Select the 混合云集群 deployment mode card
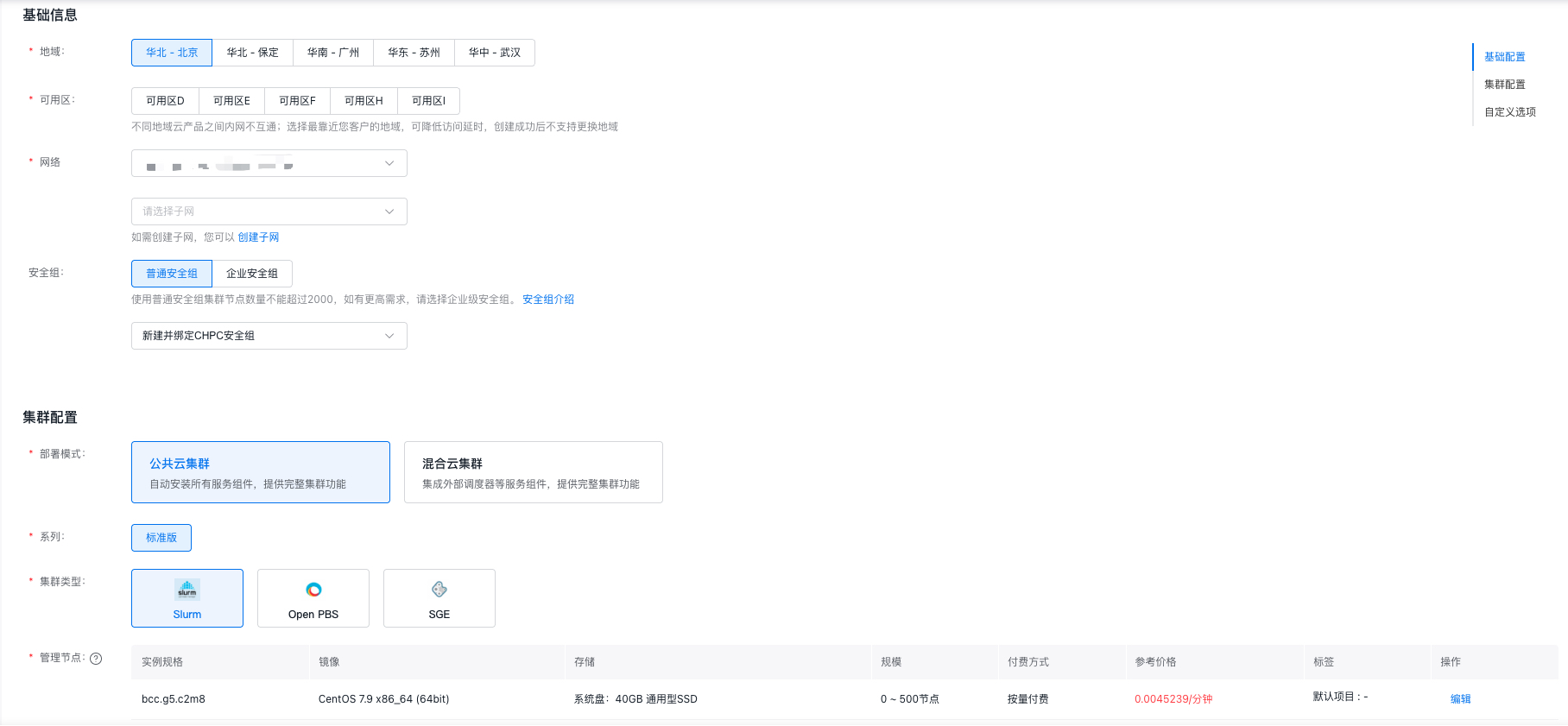 [x=534, y=472]
